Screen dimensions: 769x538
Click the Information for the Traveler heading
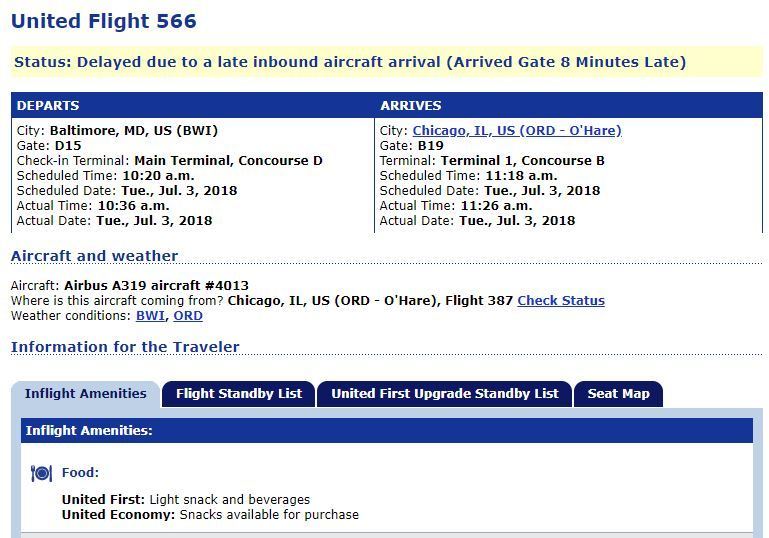[x=125, y=347]
